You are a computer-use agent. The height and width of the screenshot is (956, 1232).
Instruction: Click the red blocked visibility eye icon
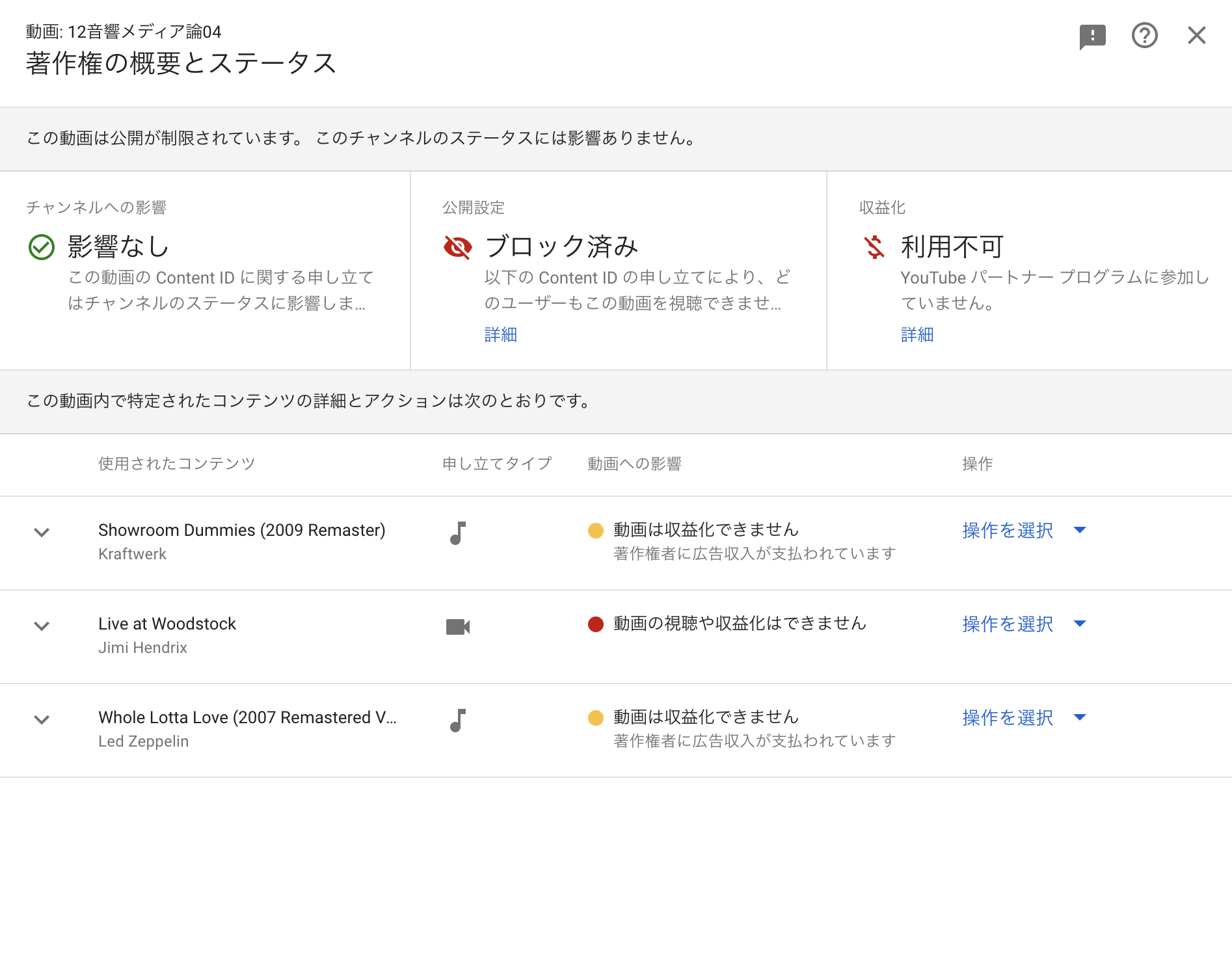tap(458, 247)
